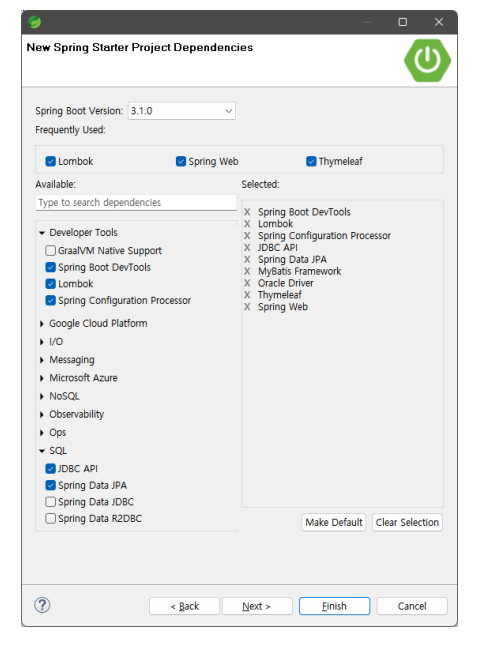The width and height of the screenshot is (496, 654).
Task: Click the Back button
Action: [184, 606]
